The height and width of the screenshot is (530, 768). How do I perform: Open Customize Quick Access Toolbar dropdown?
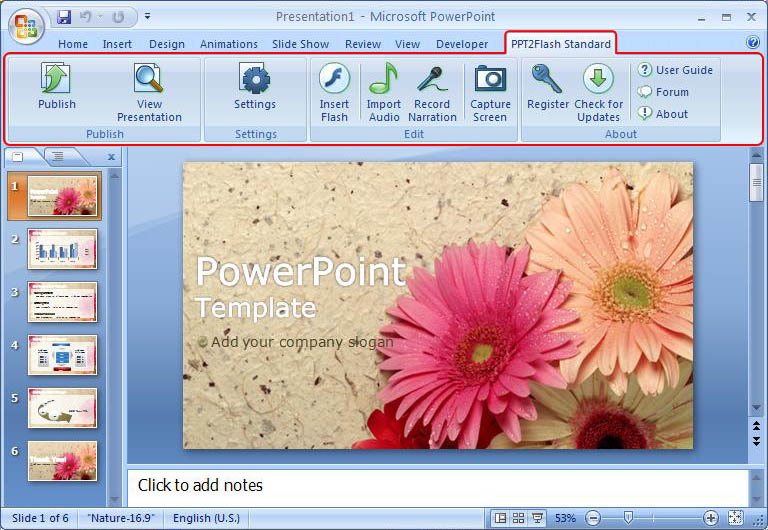point(147,17)
